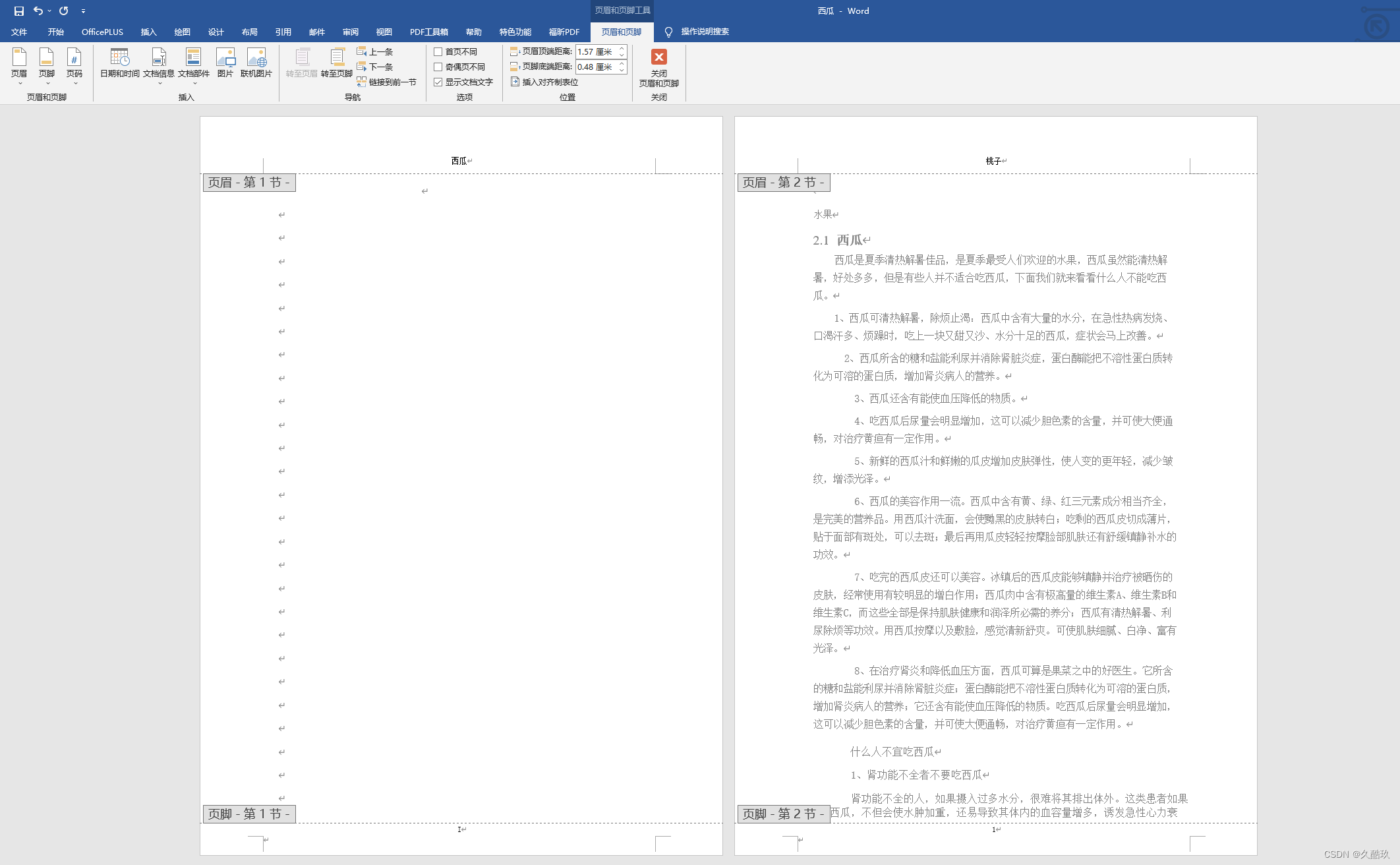Toggle Different Odd & Even Pages checkbox
1400x865 pixels.
click(438, 67)
